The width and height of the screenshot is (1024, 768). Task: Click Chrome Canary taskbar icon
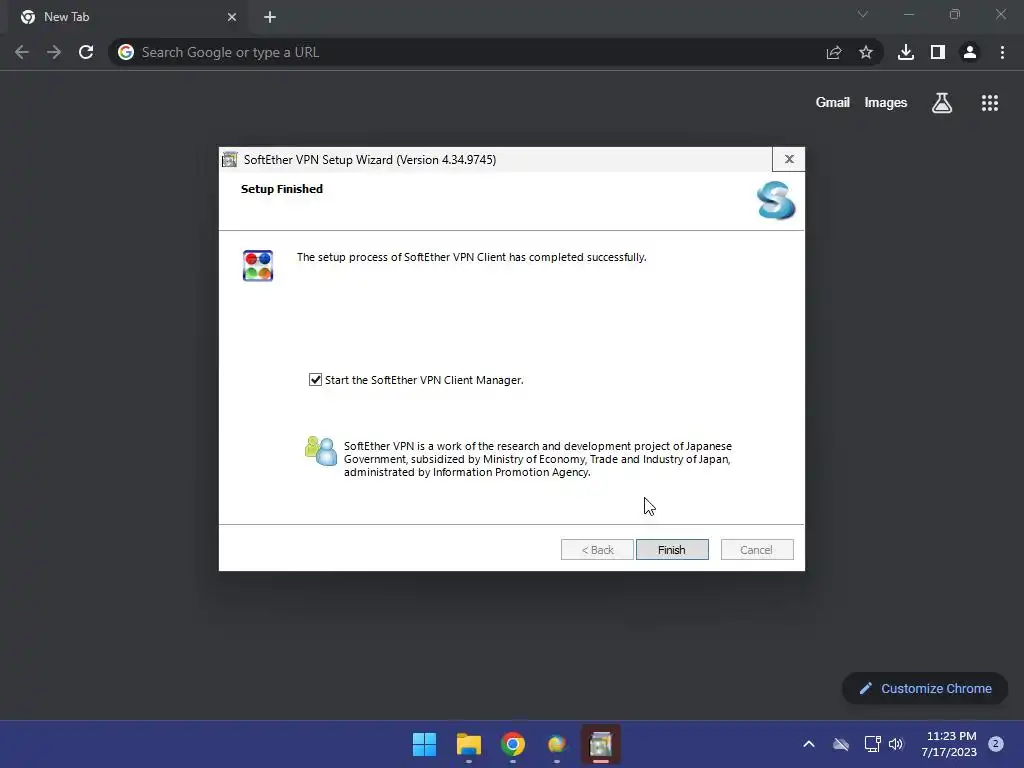(557, 744)
